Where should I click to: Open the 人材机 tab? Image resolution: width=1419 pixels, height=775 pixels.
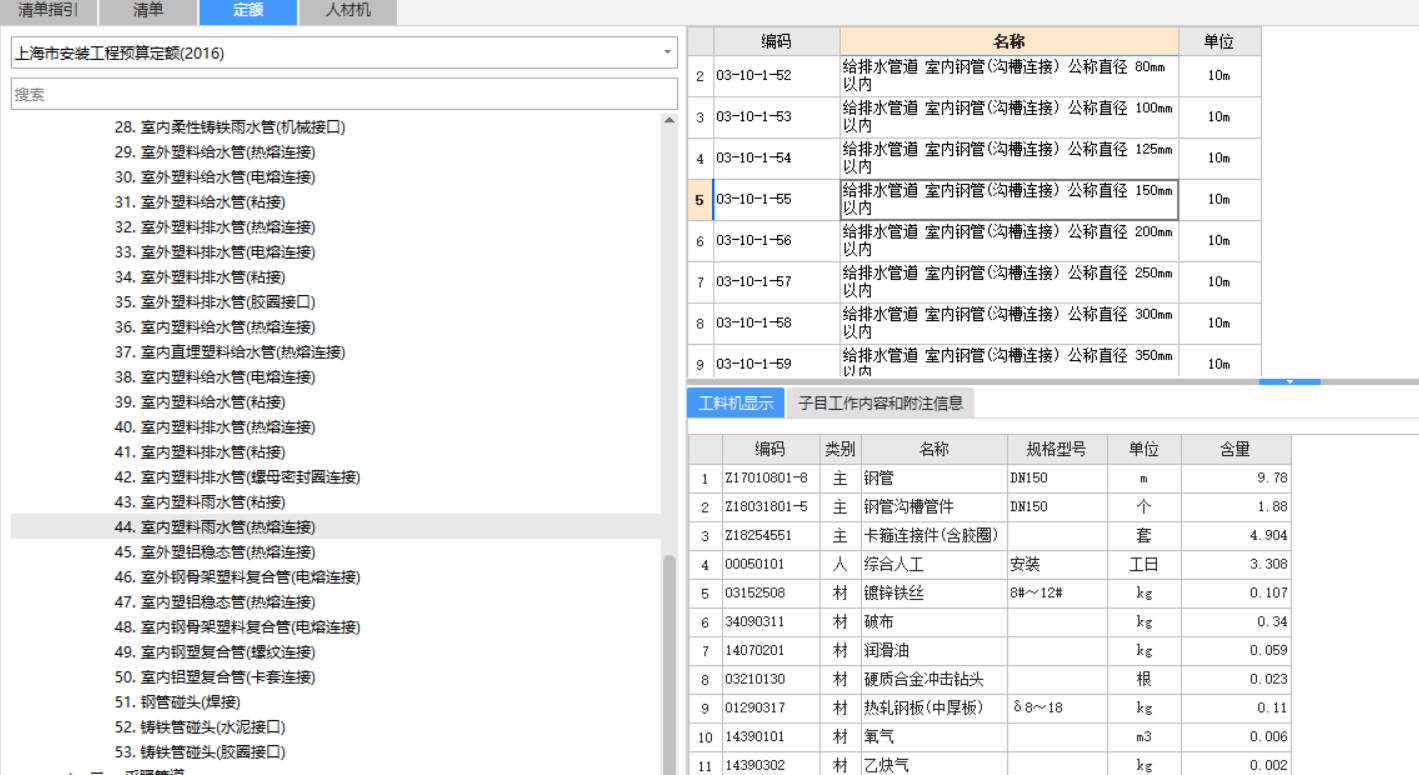(348, 12)
